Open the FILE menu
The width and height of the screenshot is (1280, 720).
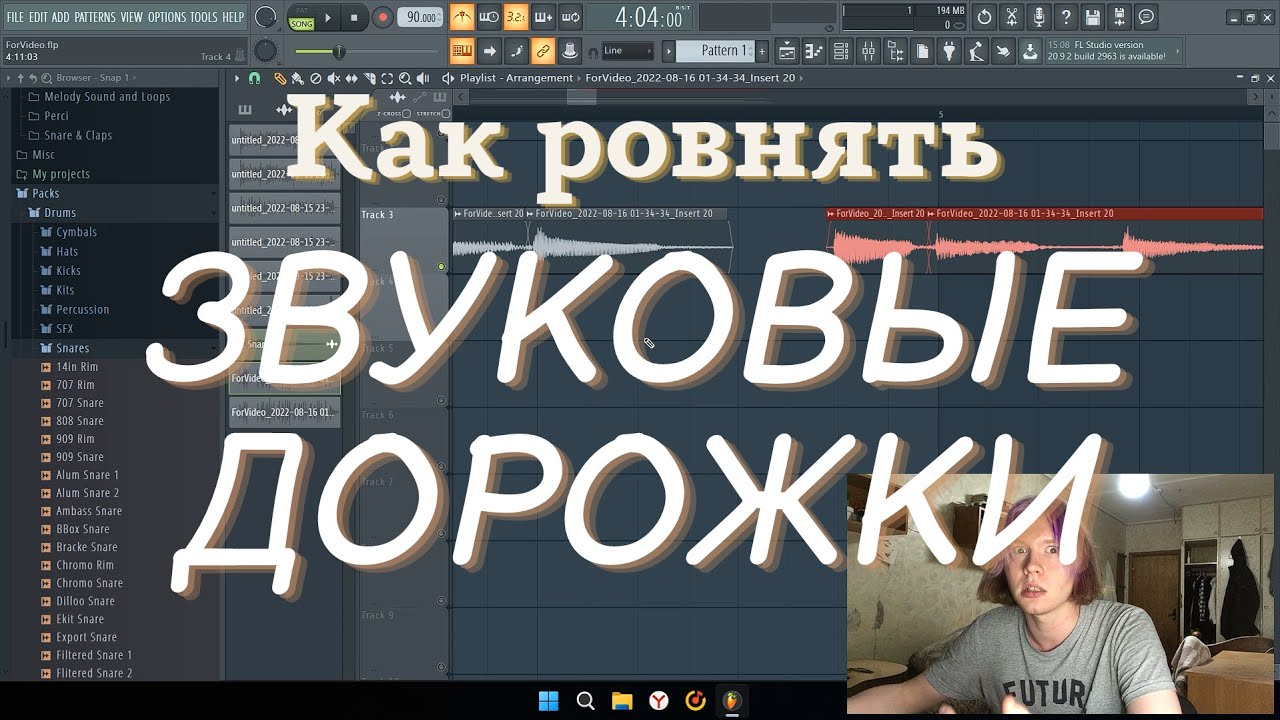pyautogui.click(x=15, y=17)
